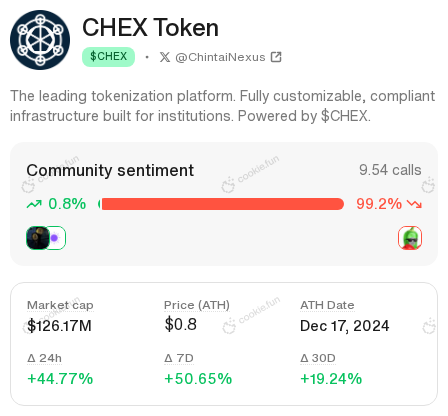Click the $CHEX ticker badge
This screenshot has width=448, height=416.
click(109, 57)
